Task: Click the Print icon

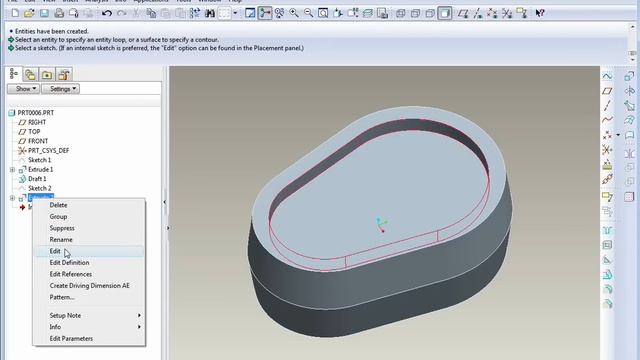Action: pos(59,13)
